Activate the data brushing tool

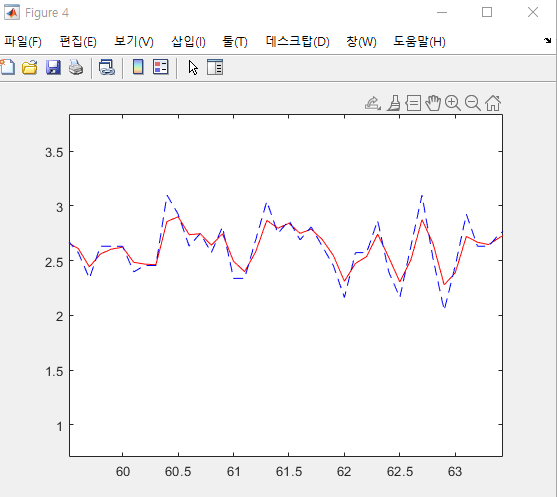tap(394, 103)
